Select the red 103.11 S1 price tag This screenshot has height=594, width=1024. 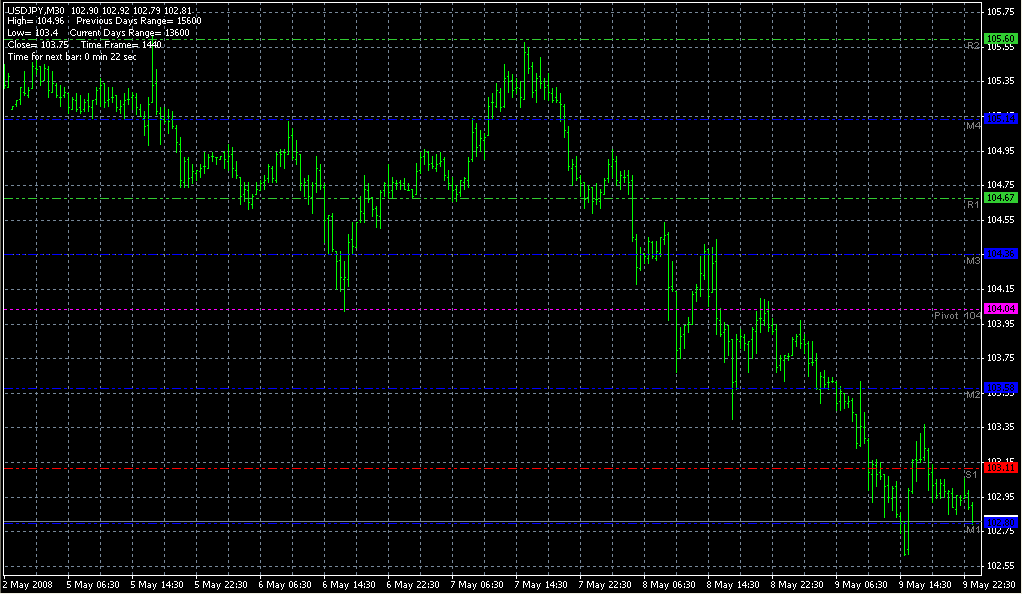(1001, 468)
